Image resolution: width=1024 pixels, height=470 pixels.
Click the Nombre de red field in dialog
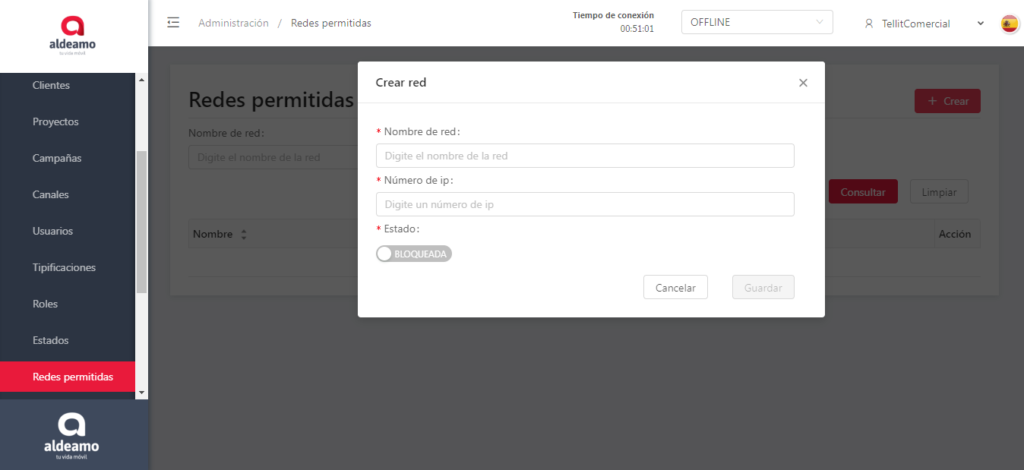(x=585, y=156)
